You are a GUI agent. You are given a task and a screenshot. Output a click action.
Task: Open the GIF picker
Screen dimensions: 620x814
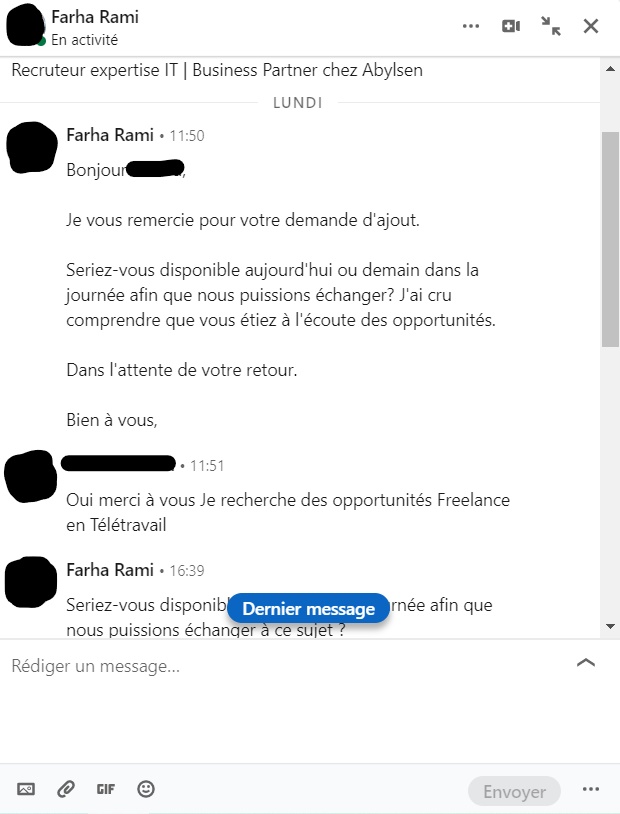(x=105, y=789)
